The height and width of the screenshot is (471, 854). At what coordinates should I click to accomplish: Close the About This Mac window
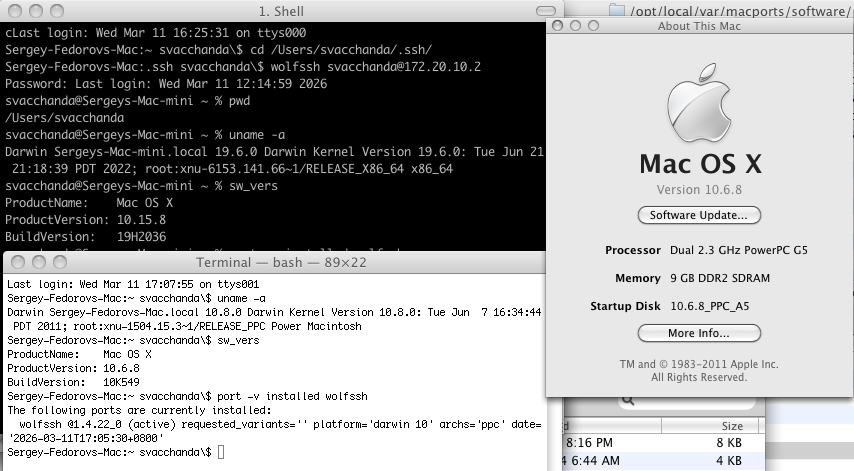tap(557, 26)
